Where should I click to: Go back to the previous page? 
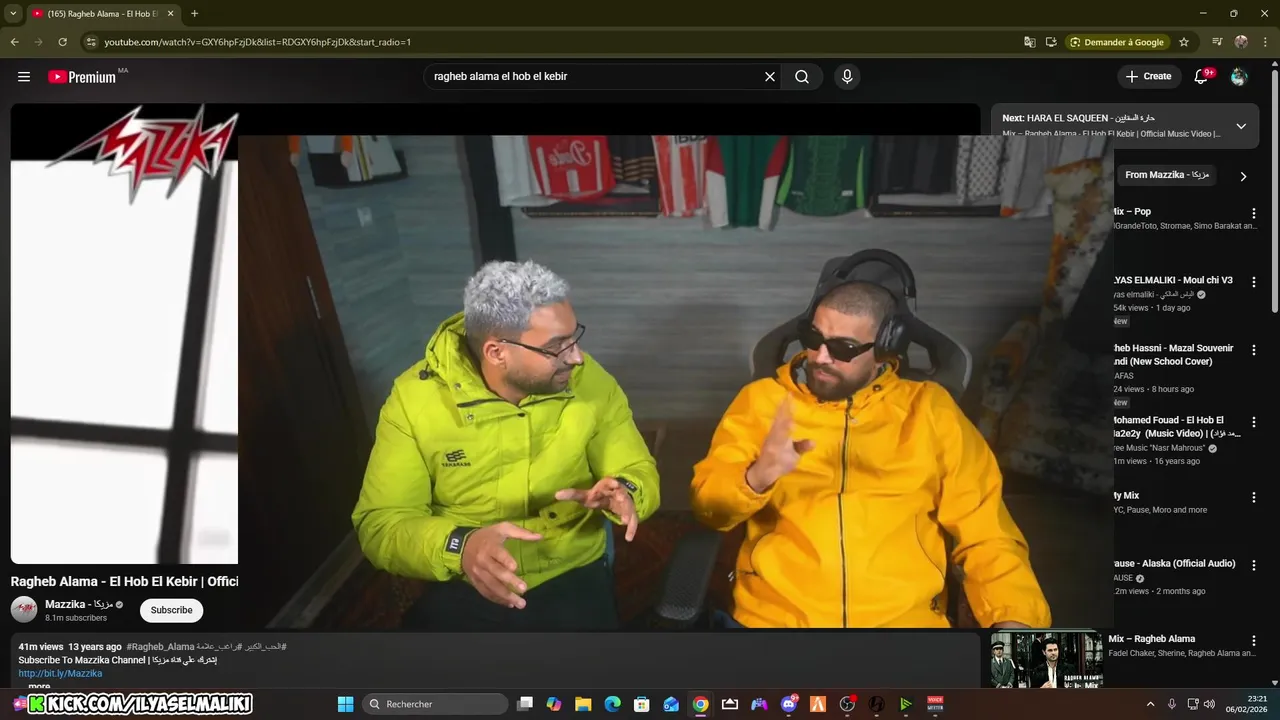click(14, 42)
